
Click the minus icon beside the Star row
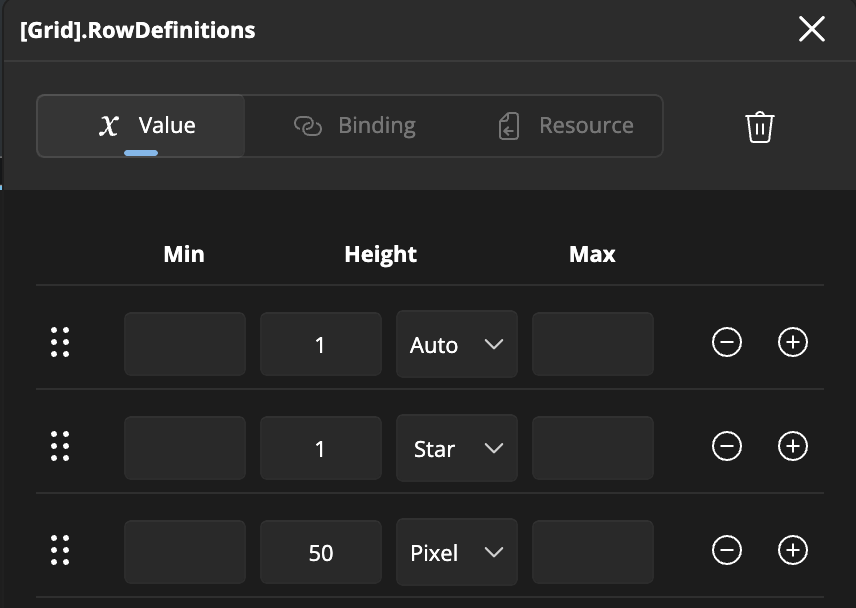pyautogui.click(x=727, y=447)
